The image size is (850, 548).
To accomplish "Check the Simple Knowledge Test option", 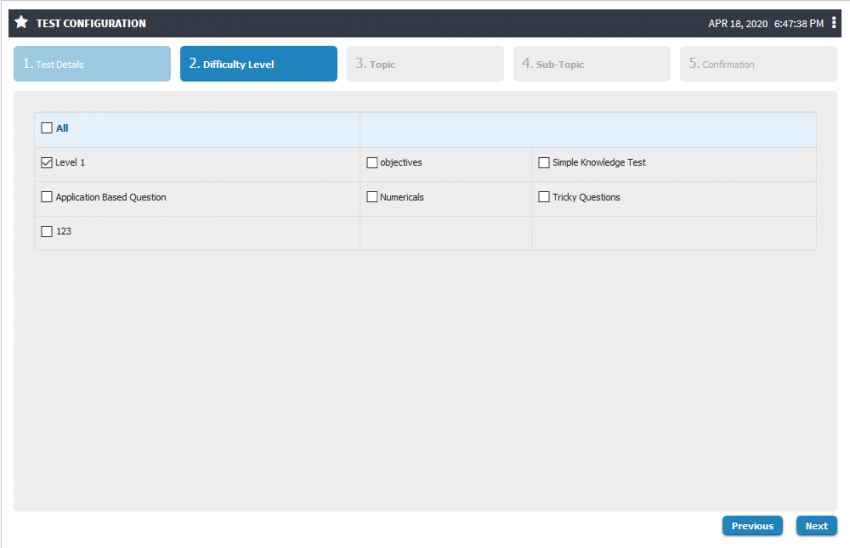I will (544, 163).
